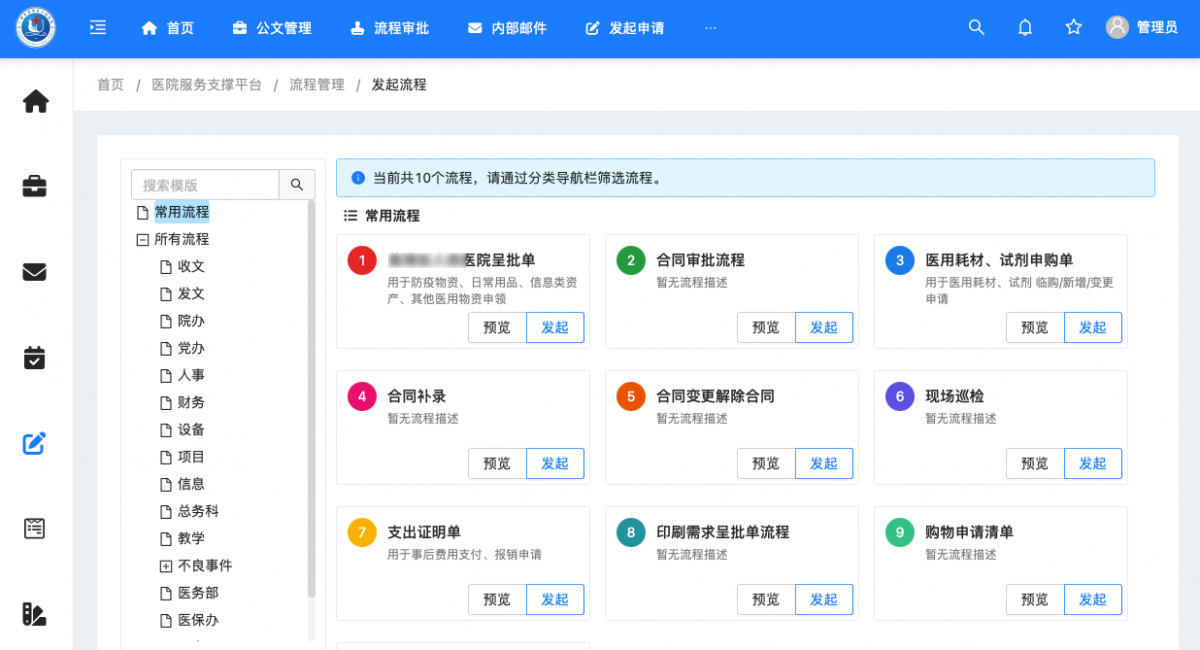Screen dimensions: 1200x650
Task: Select 常用流程 in the category tree
Action: (x=182, y=212)
